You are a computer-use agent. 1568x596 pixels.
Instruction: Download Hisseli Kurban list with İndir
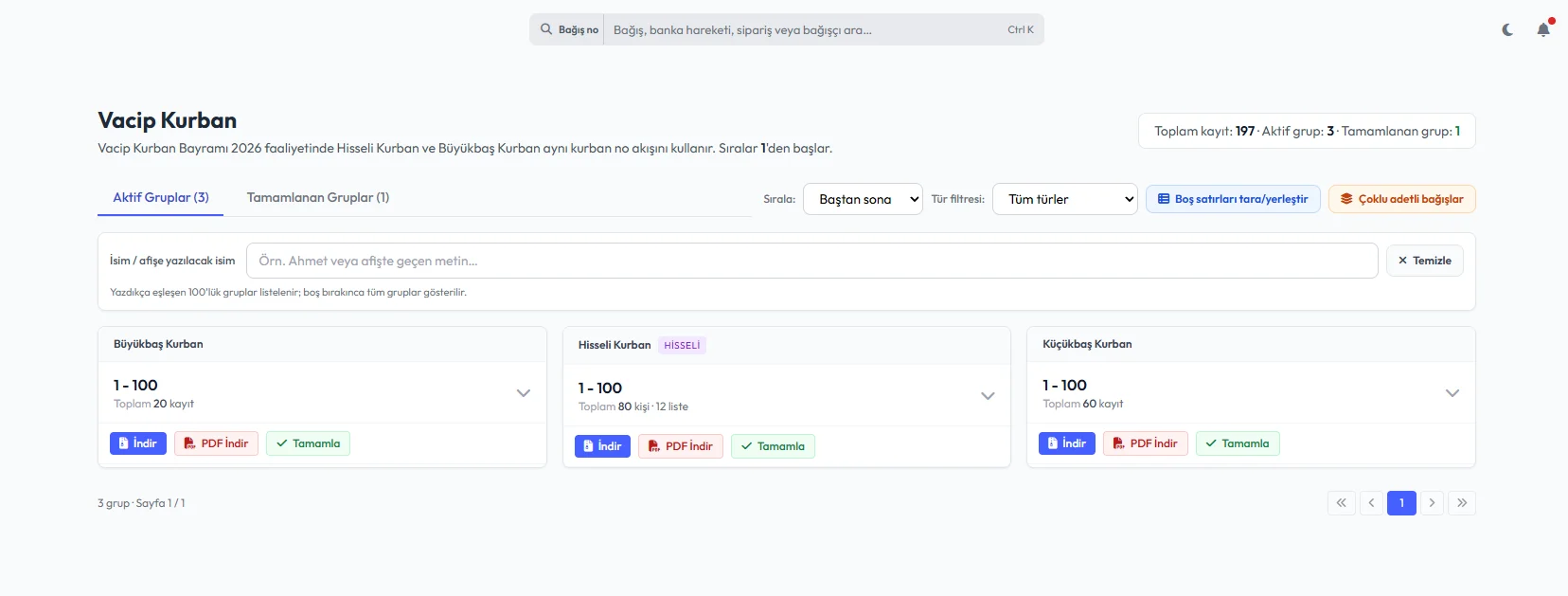point(602,446)
